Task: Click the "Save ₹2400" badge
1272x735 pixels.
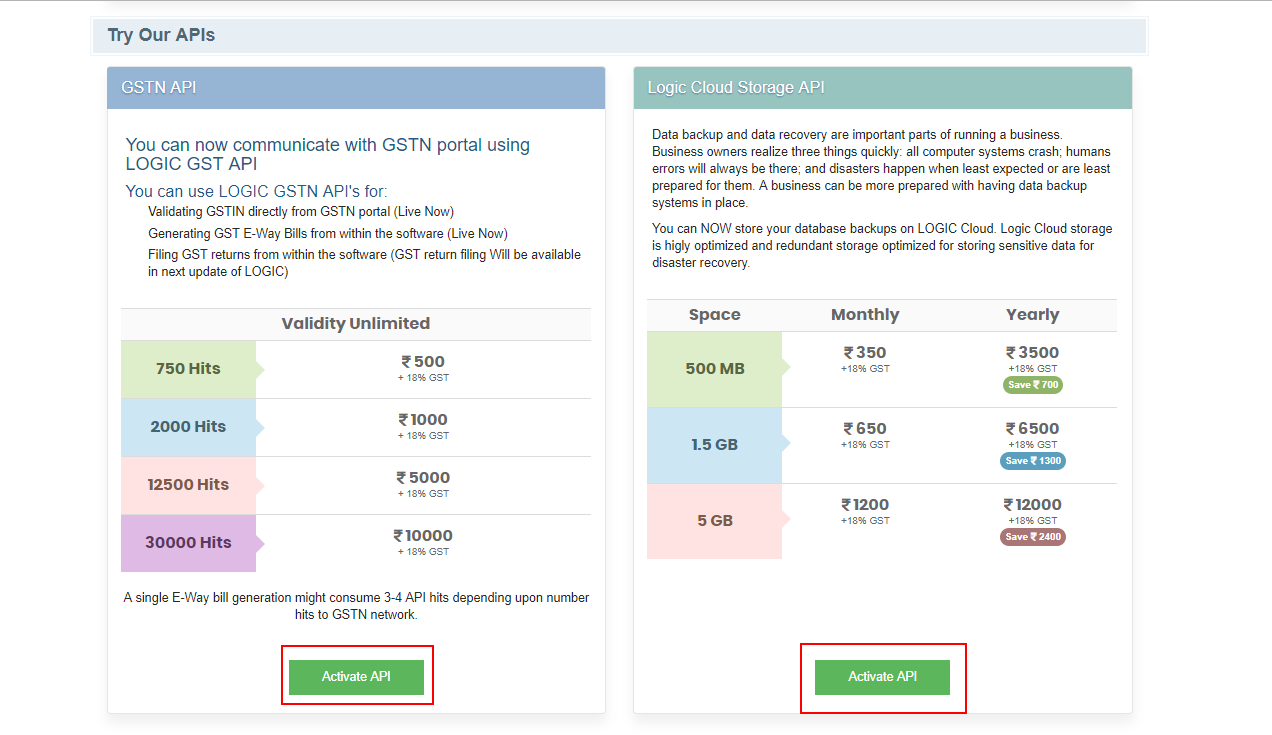Action: point(1032,537)
